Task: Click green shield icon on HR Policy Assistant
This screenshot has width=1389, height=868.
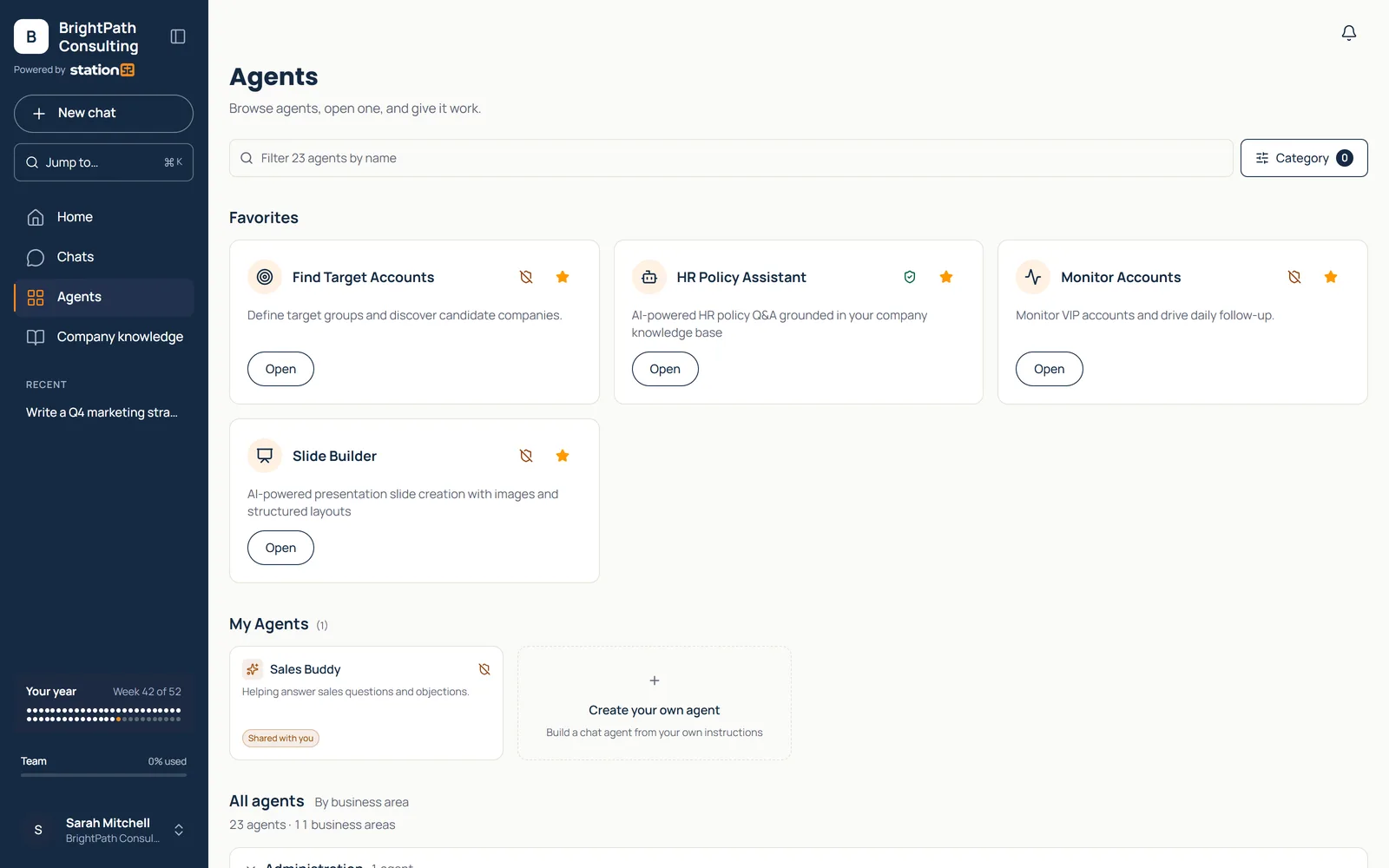Action: 910,277
